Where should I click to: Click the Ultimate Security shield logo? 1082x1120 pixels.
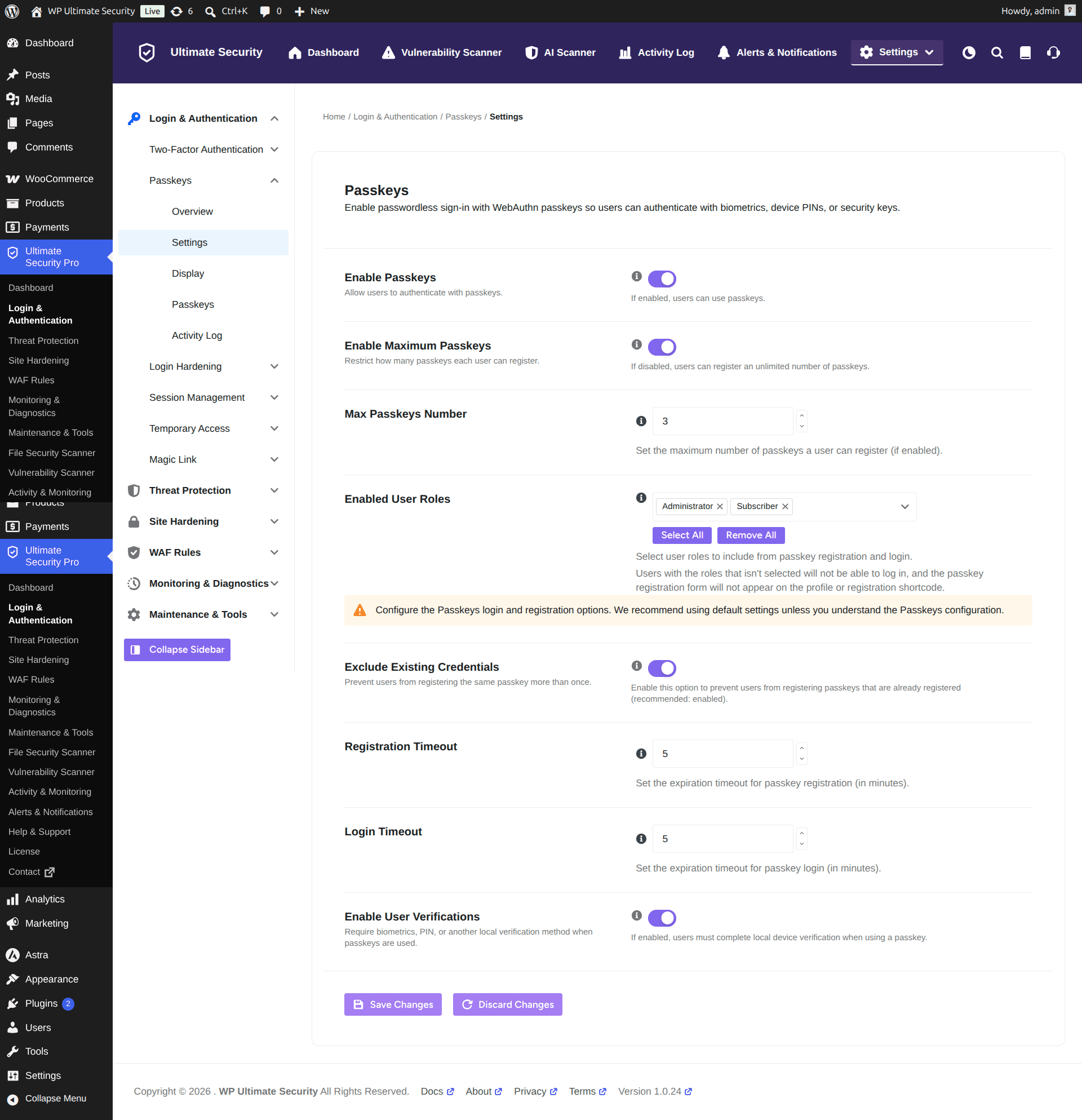147,52
